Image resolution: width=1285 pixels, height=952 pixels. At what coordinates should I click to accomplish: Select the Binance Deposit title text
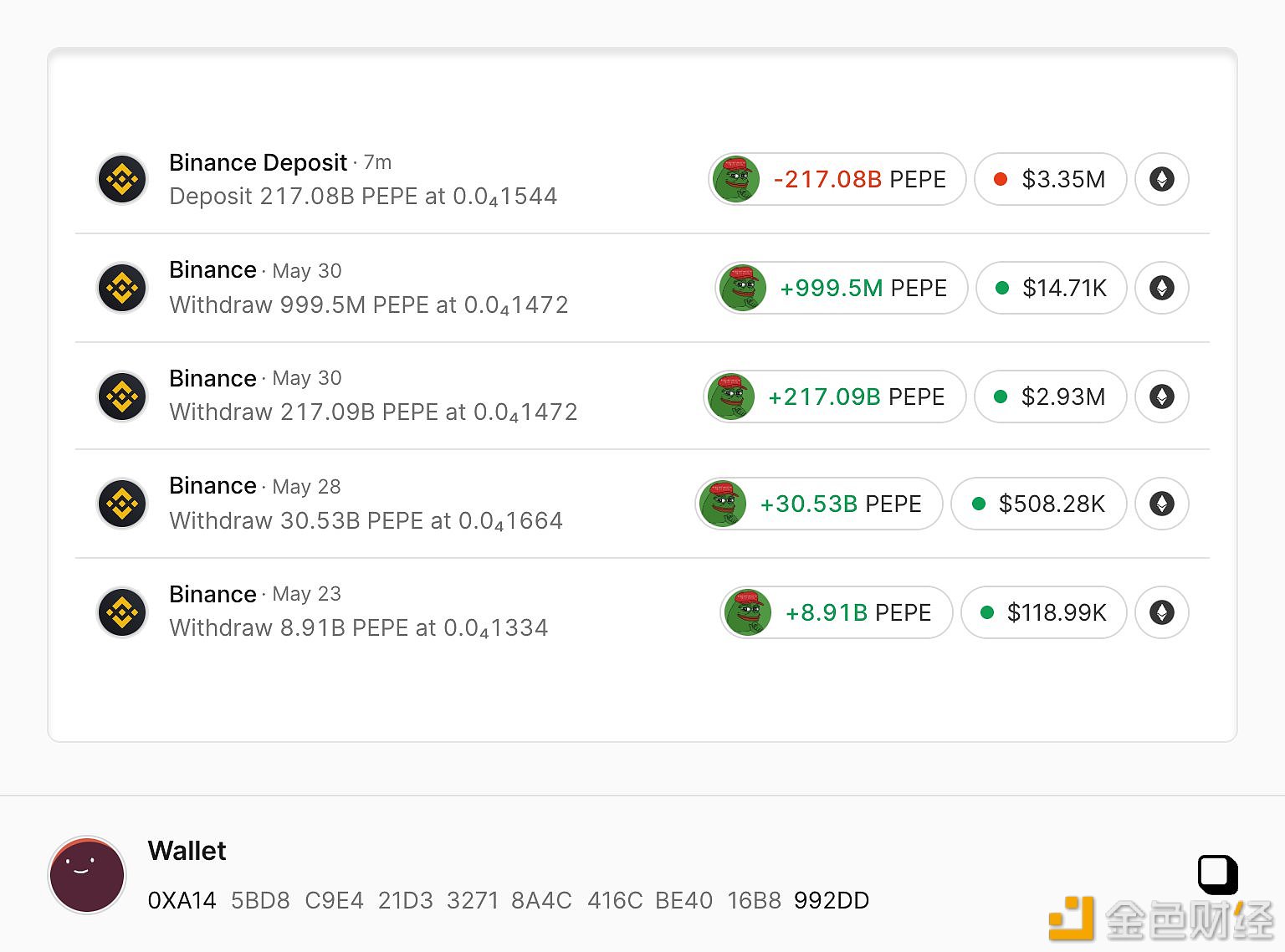tap(258, 162)
